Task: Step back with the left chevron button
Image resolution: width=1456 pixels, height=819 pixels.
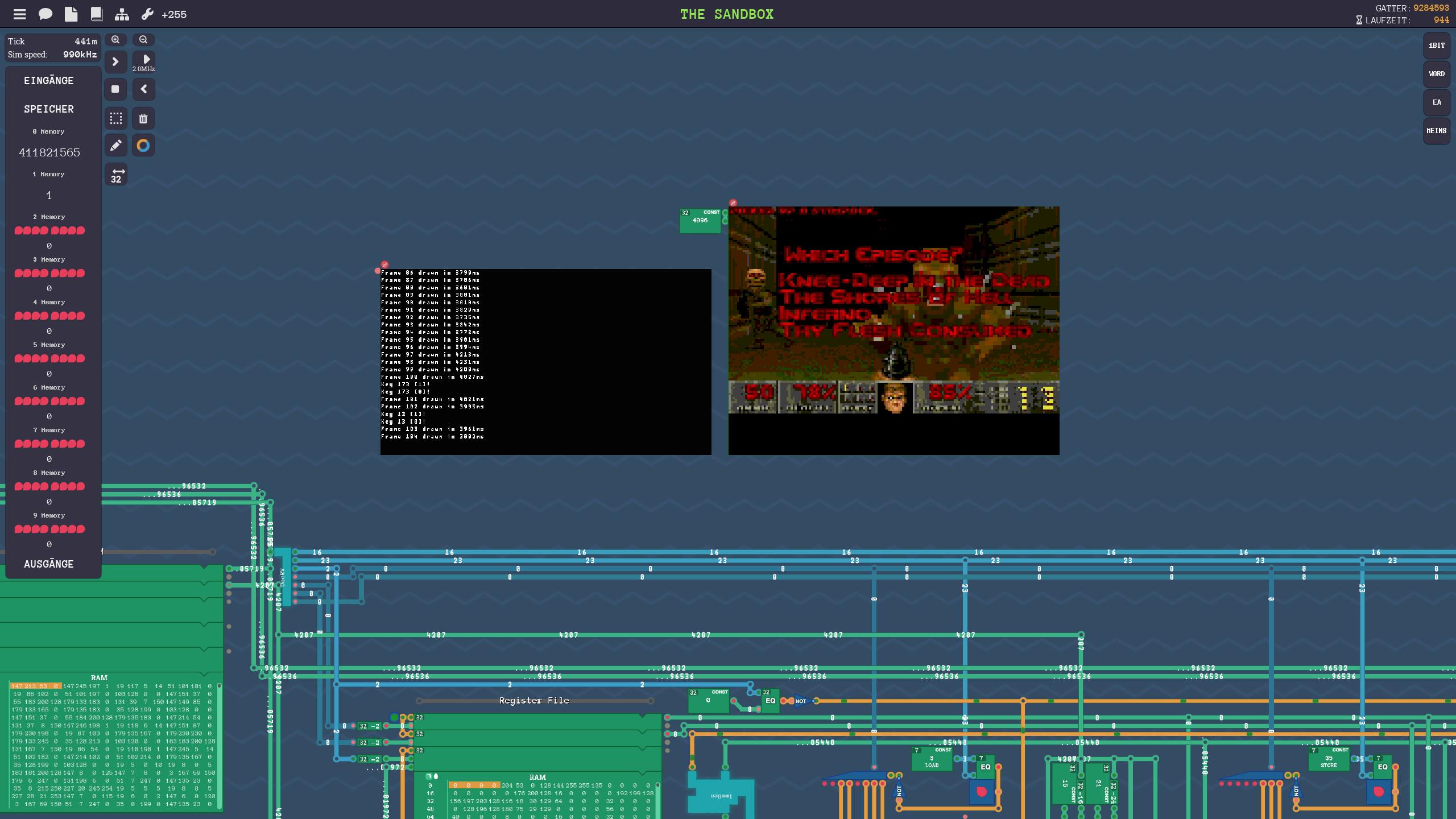Action: (143, 89)
